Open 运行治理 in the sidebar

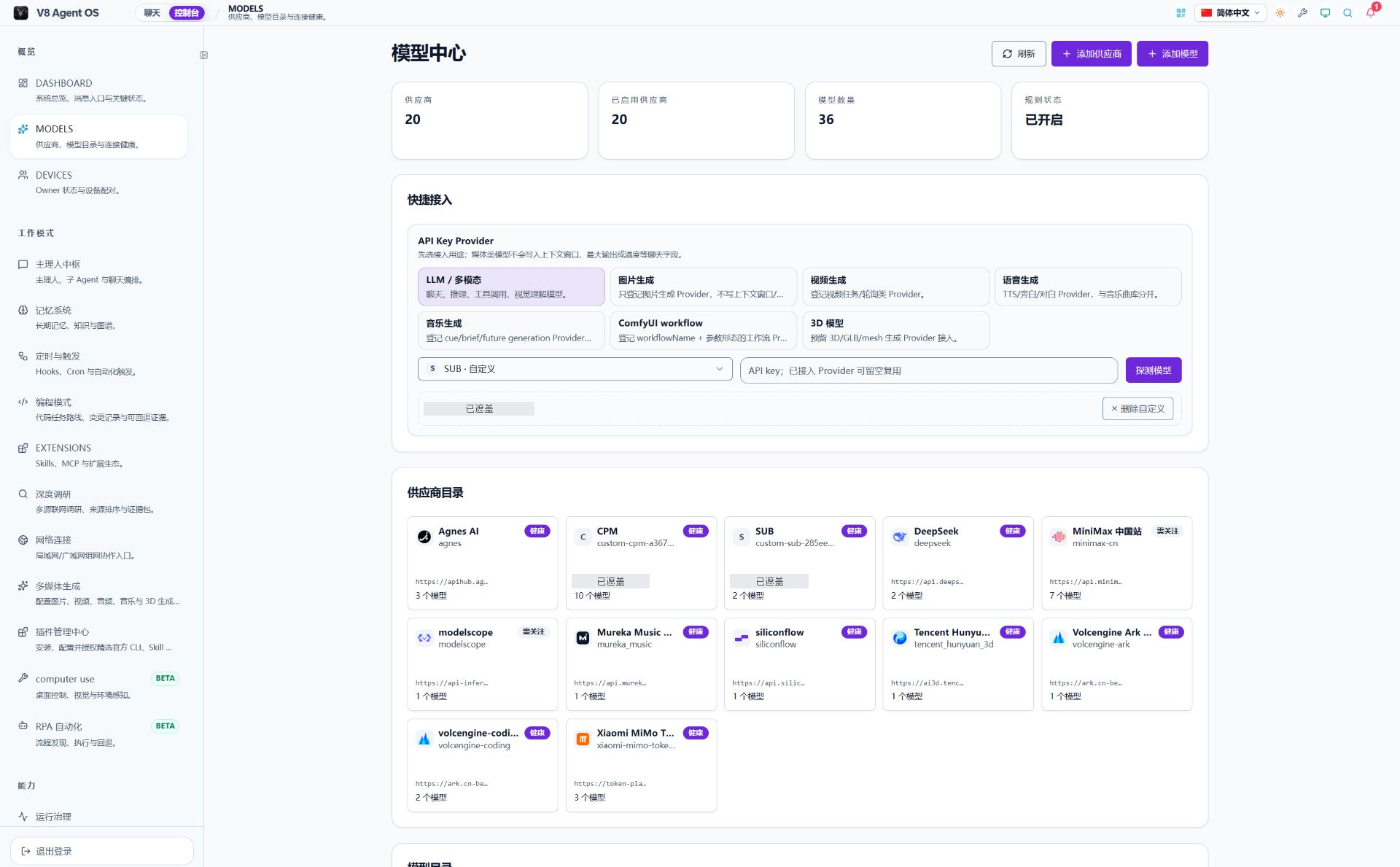pos(98,817)
